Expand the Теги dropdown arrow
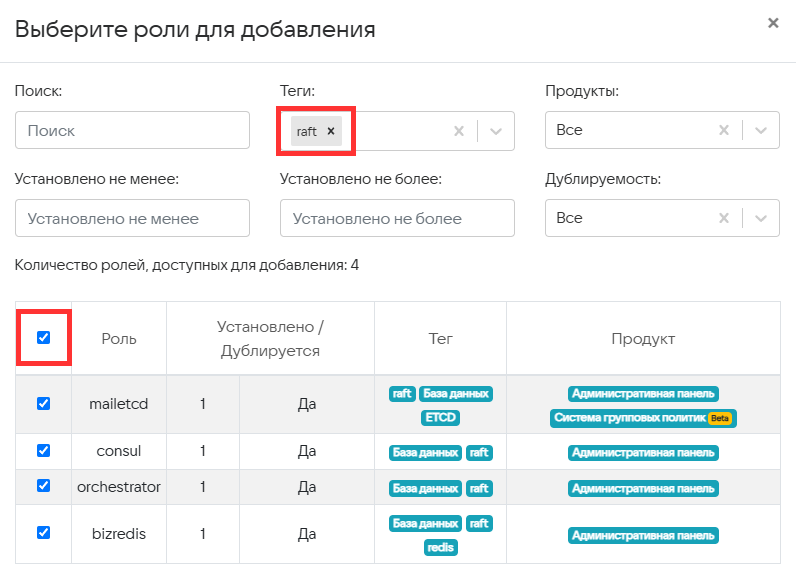The width and height of the screenshot is (796, 574). point(497,131)
